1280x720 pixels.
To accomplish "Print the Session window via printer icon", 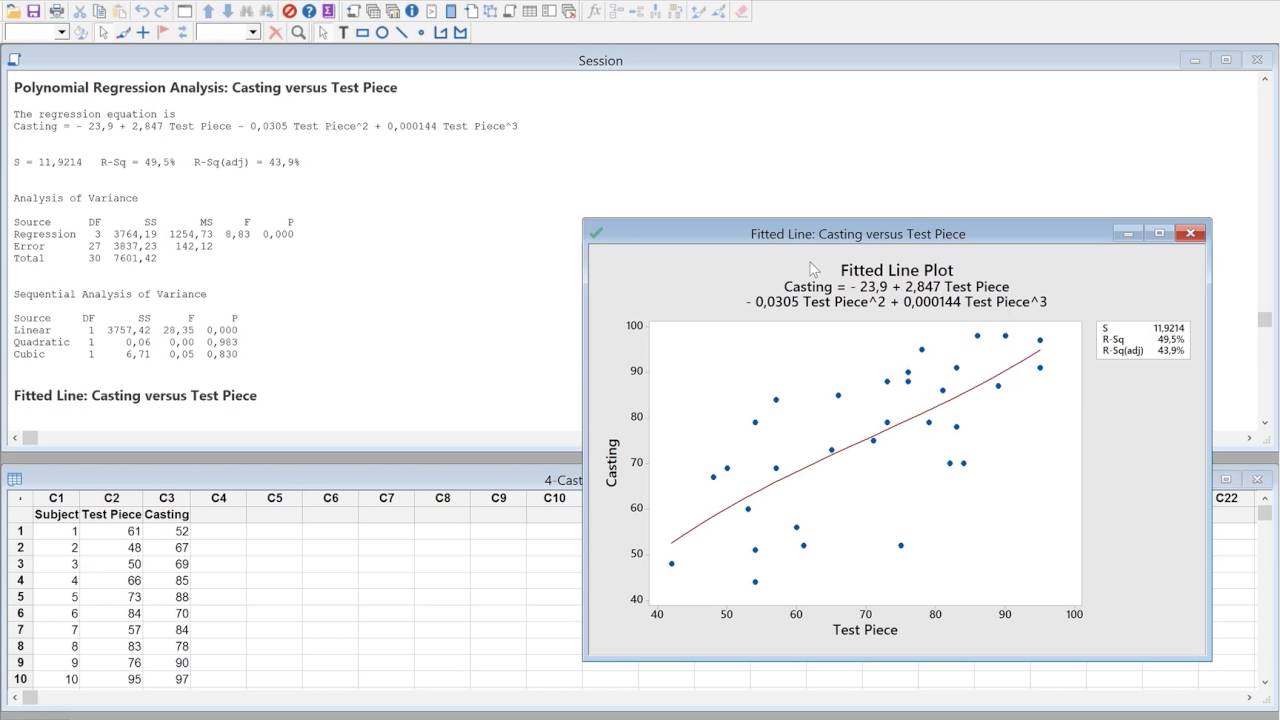I will pyautogui.click(x=57, y=11).
